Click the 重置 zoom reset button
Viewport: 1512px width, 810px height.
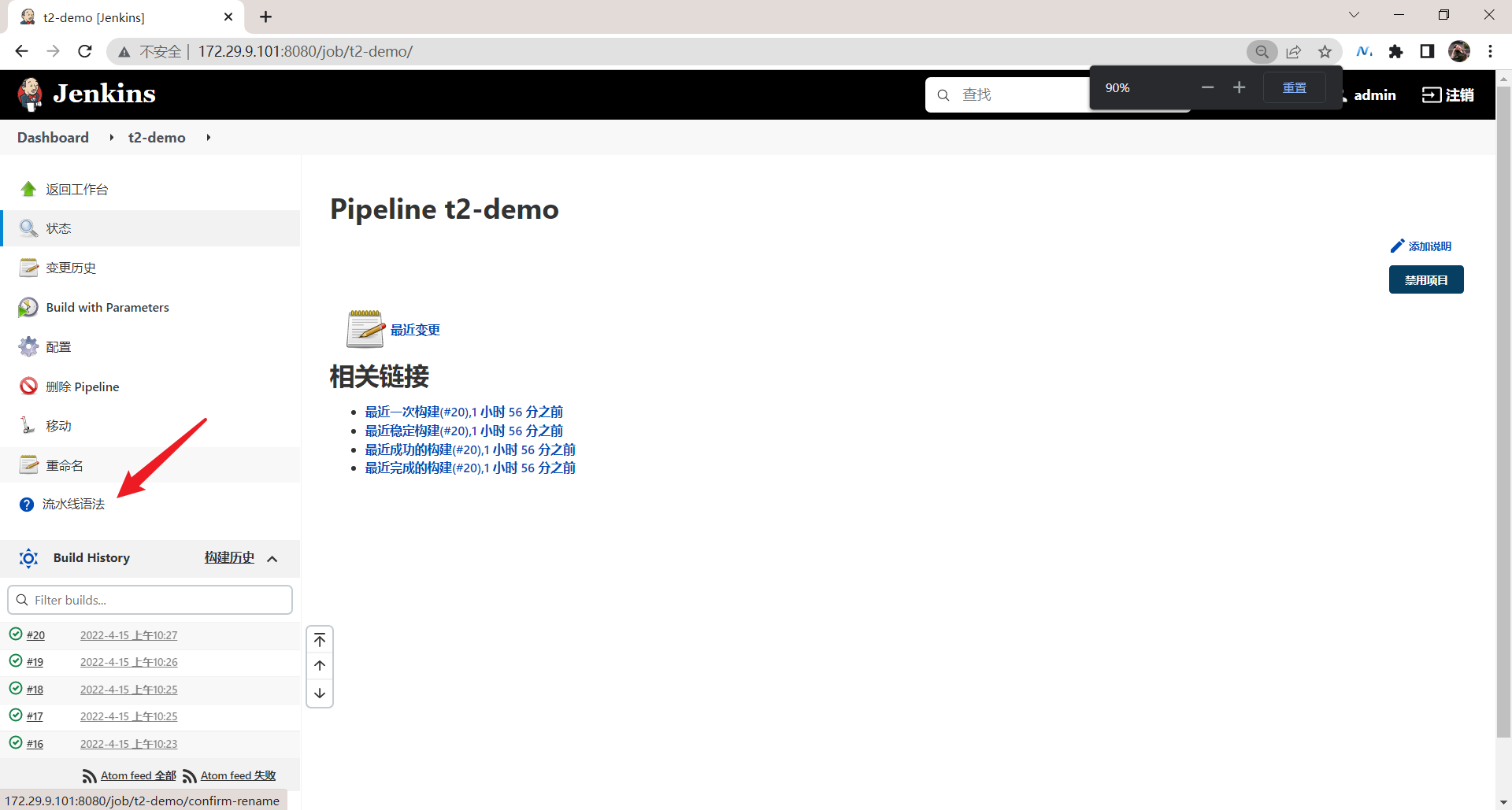[x=1295, y=87]
